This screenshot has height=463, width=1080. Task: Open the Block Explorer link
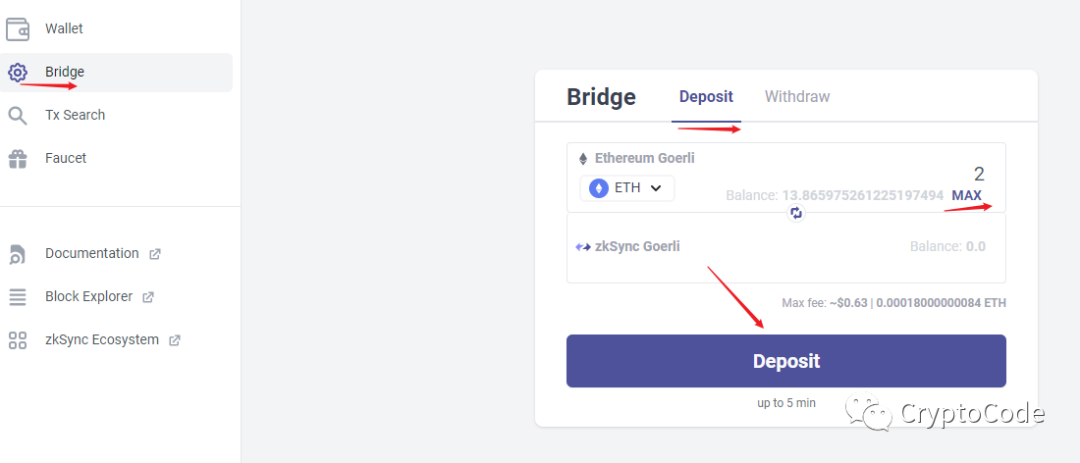click(89, 297)
